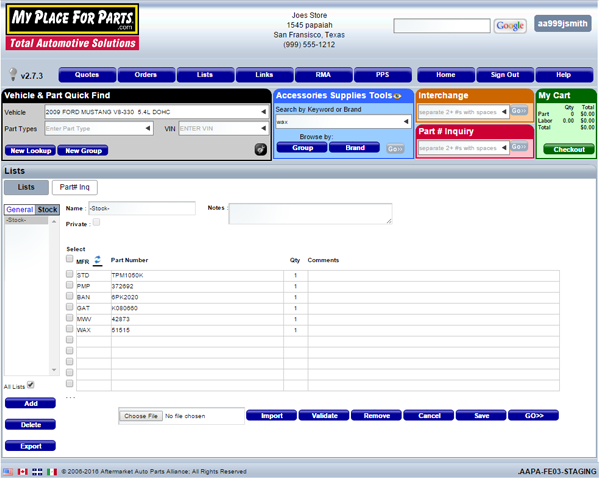Screen dimensions: 599x478
Task: Open the Part Types dropdown arrow
Action: click(148, 128)
